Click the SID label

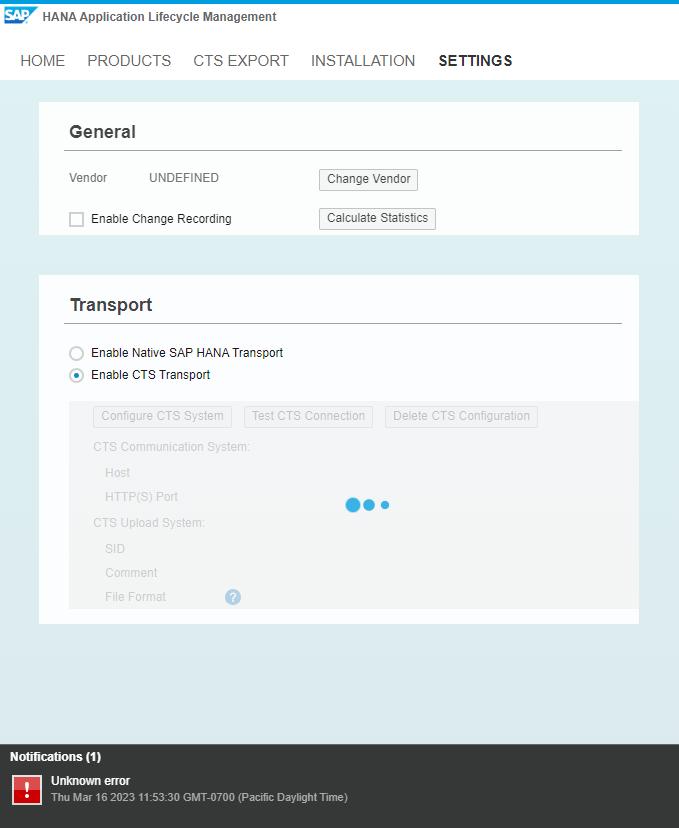click(x=115, y=549)
